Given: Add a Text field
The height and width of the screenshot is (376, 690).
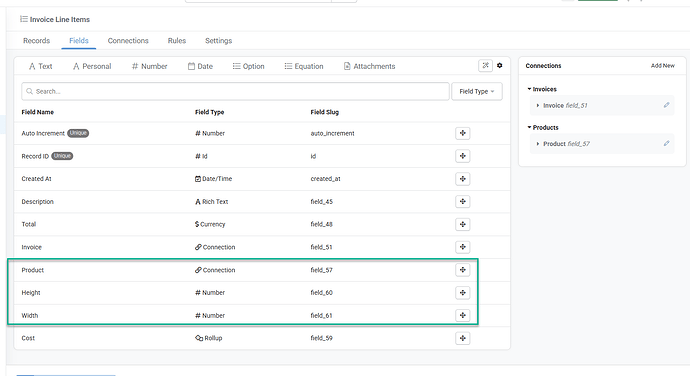Looking at the screenshot, I should tap(40, 66).
